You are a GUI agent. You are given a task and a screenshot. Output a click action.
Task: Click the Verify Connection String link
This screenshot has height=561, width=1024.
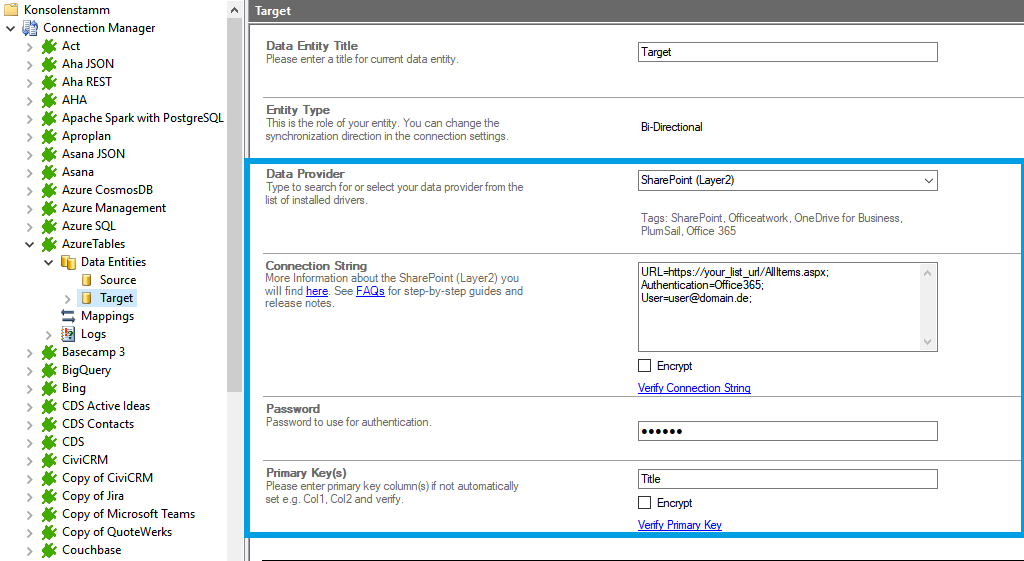pos(694,388)
